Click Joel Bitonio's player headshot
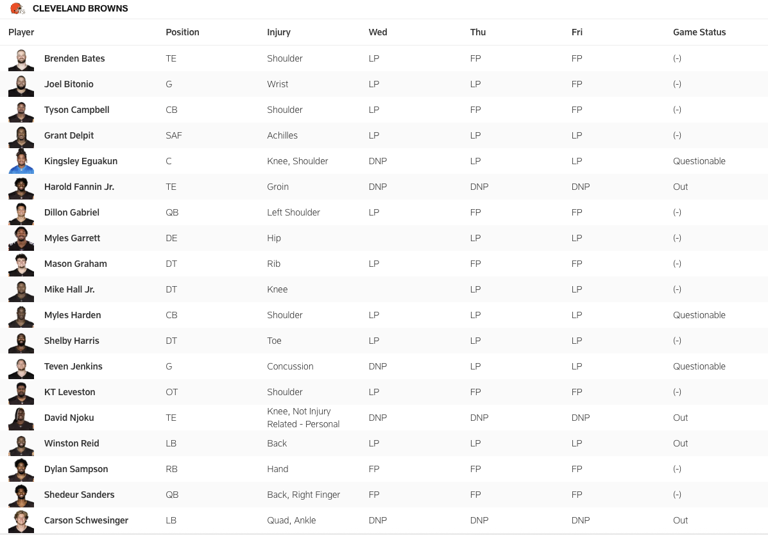 (21, 85)
